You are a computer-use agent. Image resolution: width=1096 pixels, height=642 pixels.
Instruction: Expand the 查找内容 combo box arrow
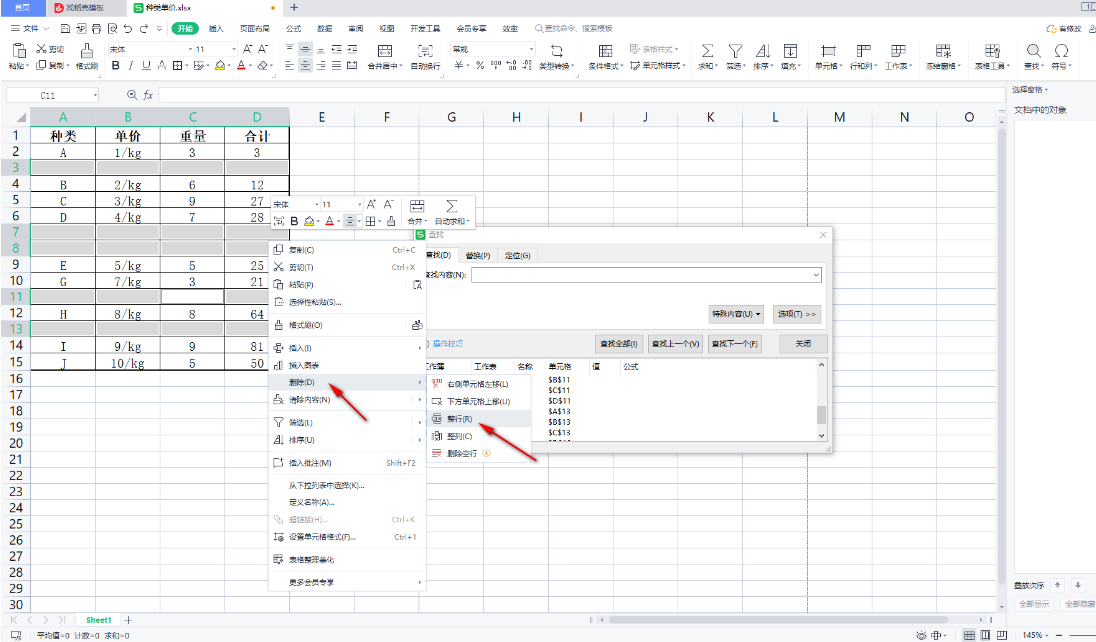click(x=816, y=276)
